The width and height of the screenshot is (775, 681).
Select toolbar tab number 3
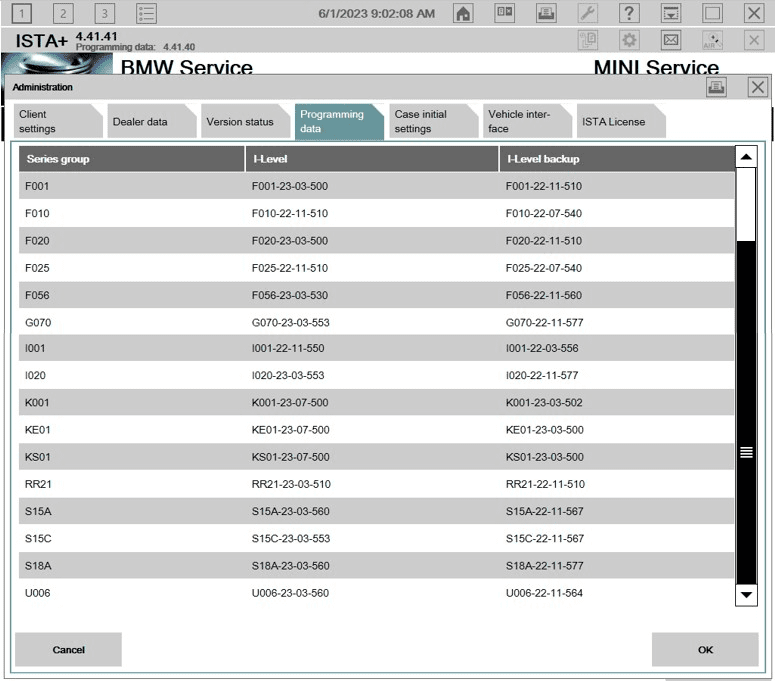pos(104,13)
